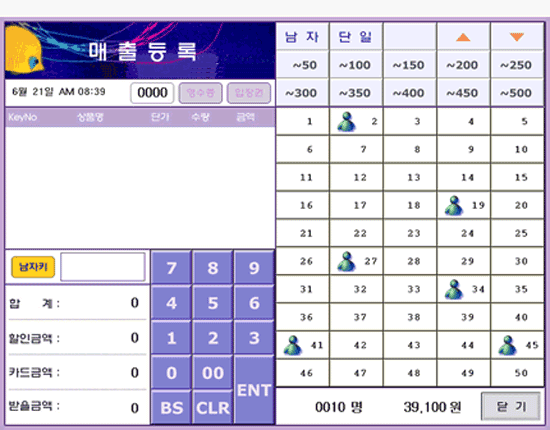The image size is (550, 430).
Task: Click the CLR key on keypad
Action: click(x=213, y=407)
